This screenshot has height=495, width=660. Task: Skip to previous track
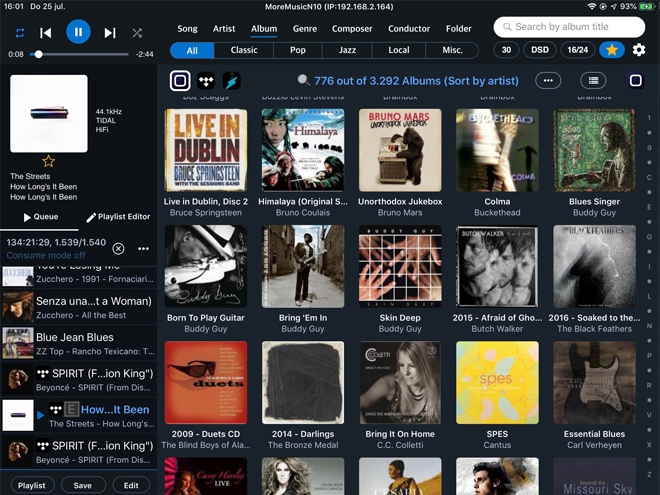coord(45,33)
